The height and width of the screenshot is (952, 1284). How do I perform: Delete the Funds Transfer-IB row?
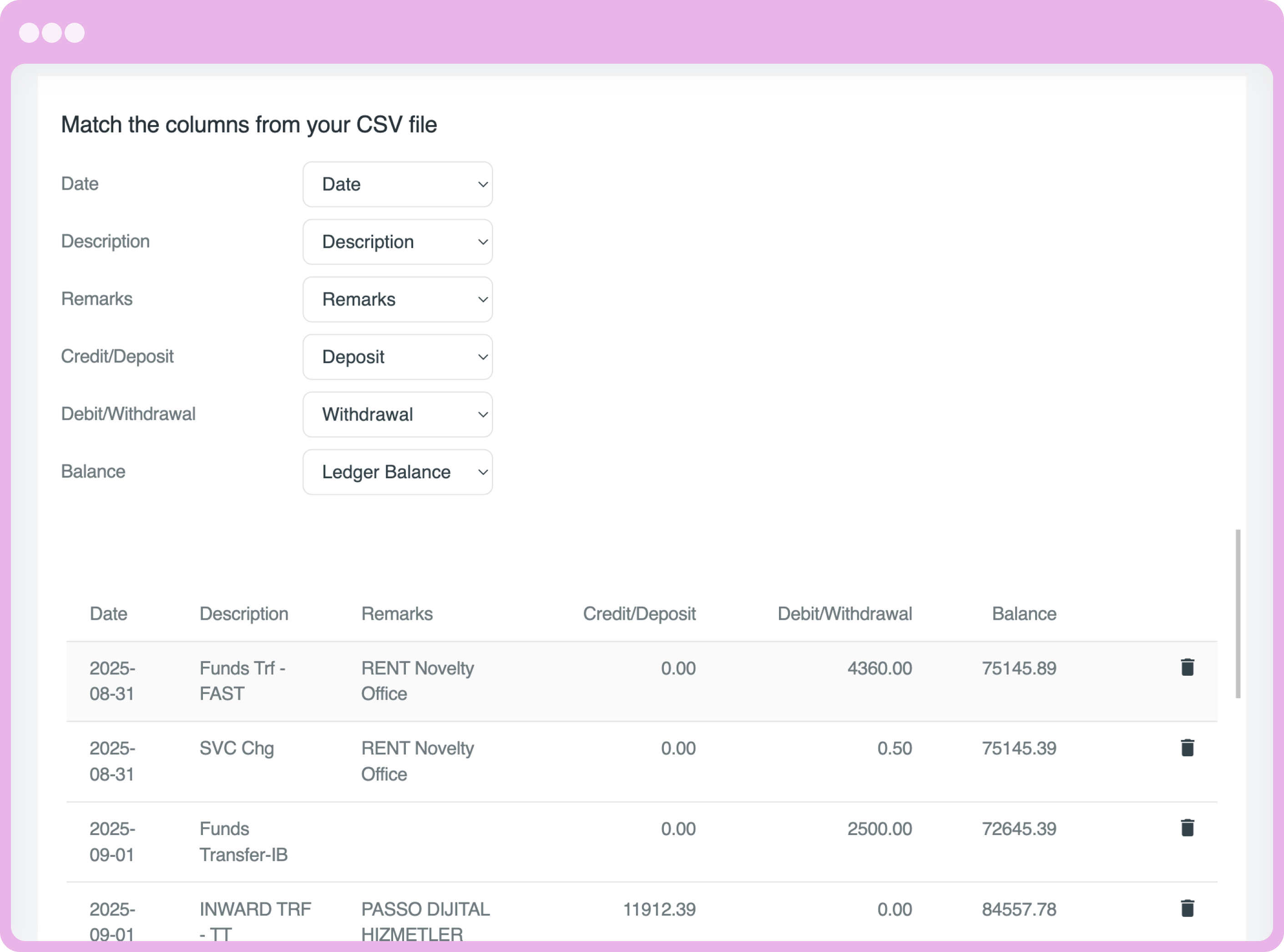(1187, 828)
